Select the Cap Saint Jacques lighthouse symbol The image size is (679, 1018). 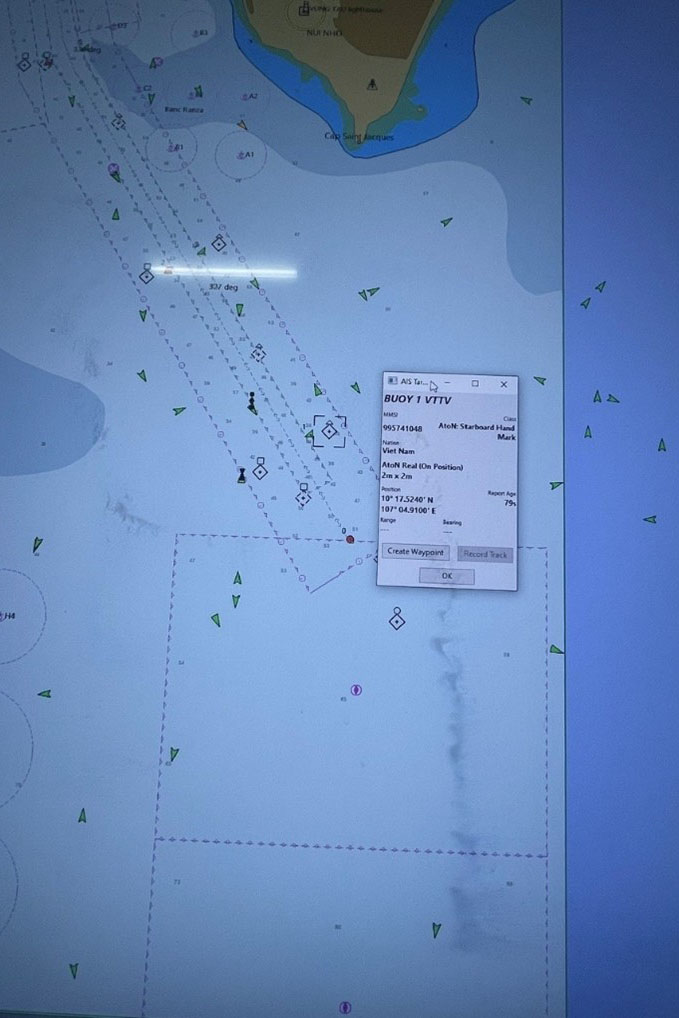[x=372, y=84]
